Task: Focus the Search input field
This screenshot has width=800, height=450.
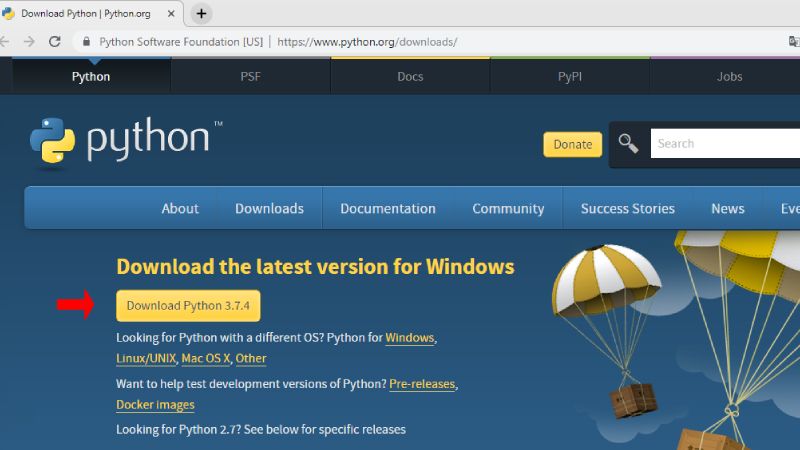Action: tap(725, 143)
